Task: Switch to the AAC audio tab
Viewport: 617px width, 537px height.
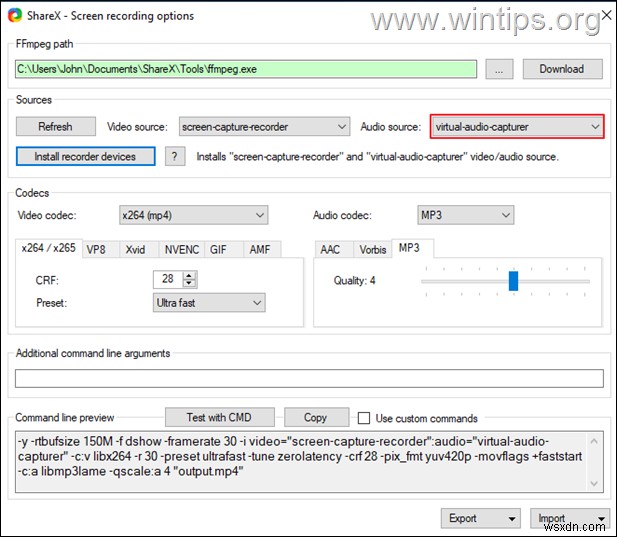Action: click(333, 249)
